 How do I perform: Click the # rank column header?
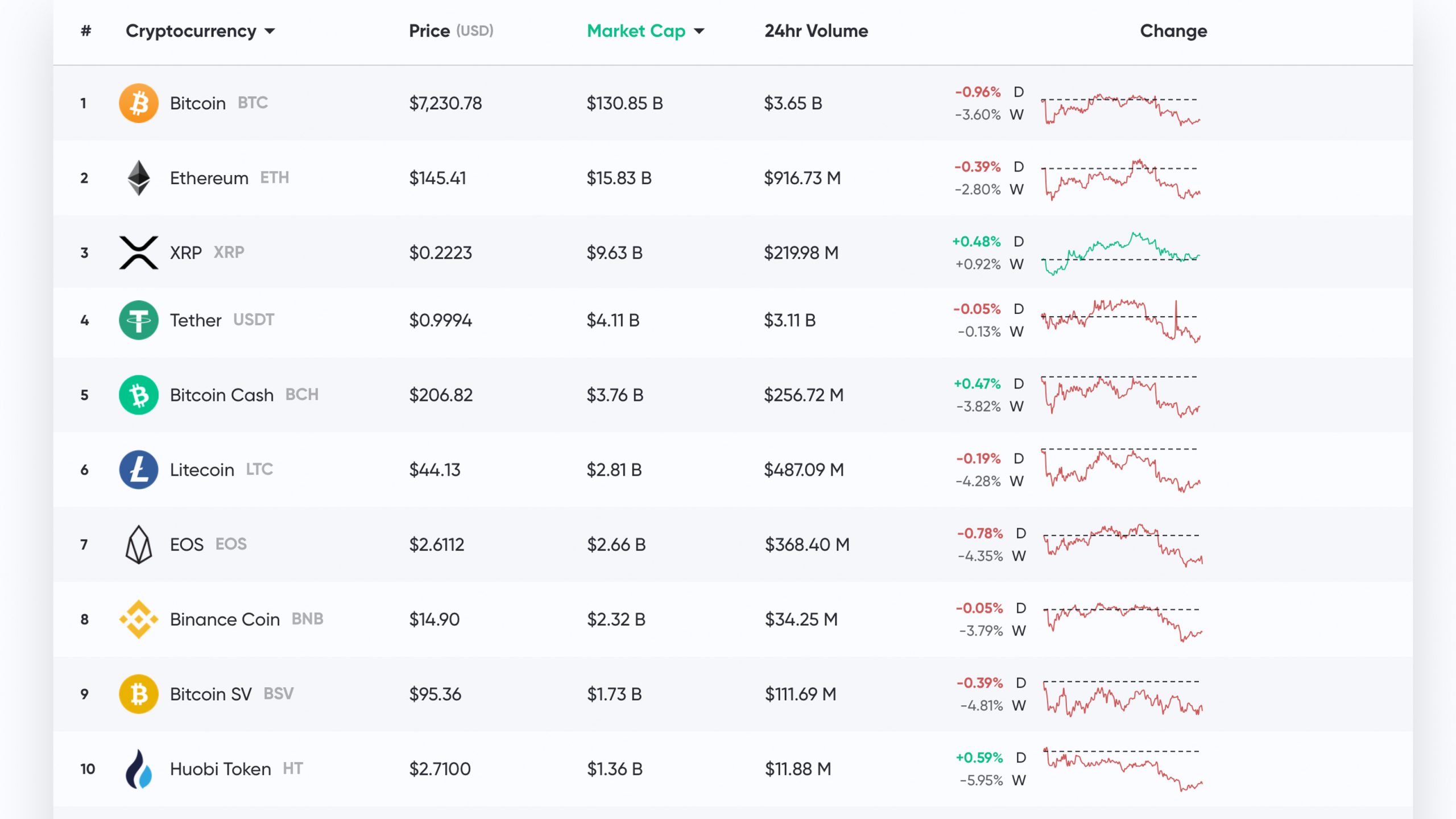86,31
